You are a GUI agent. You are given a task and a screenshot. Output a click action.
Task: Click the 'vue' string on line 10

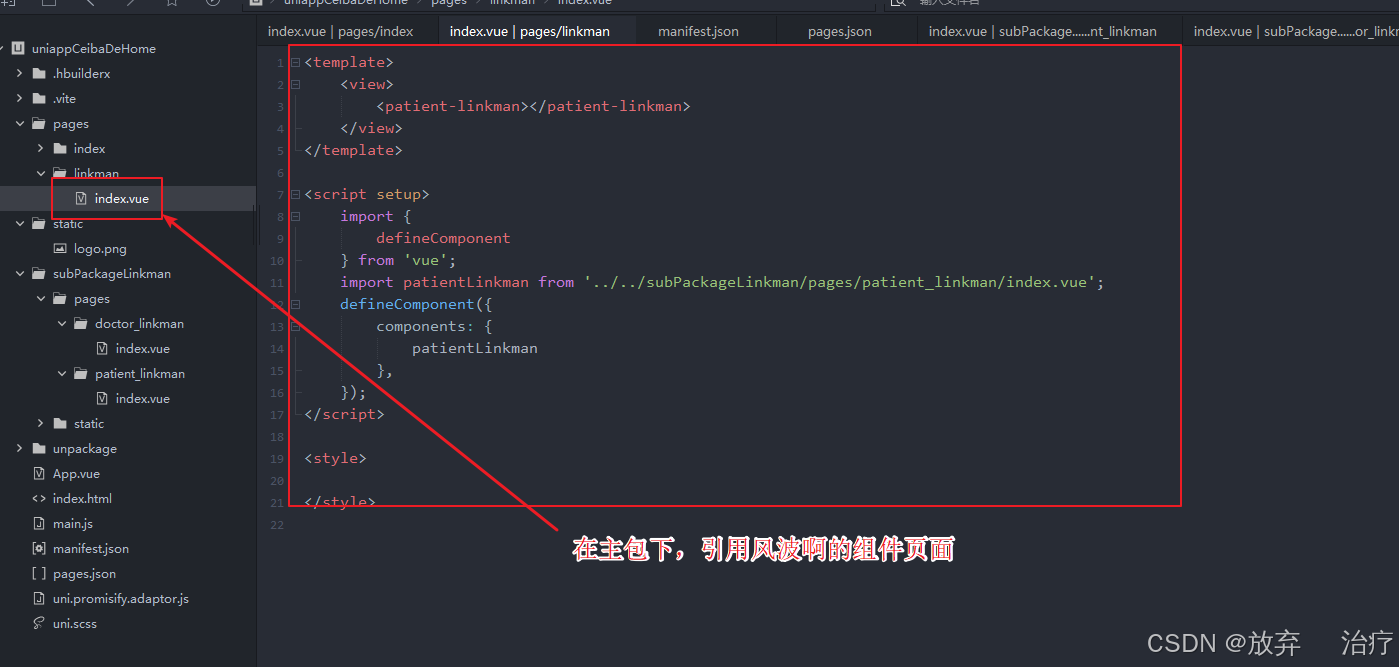click(425, 260)
